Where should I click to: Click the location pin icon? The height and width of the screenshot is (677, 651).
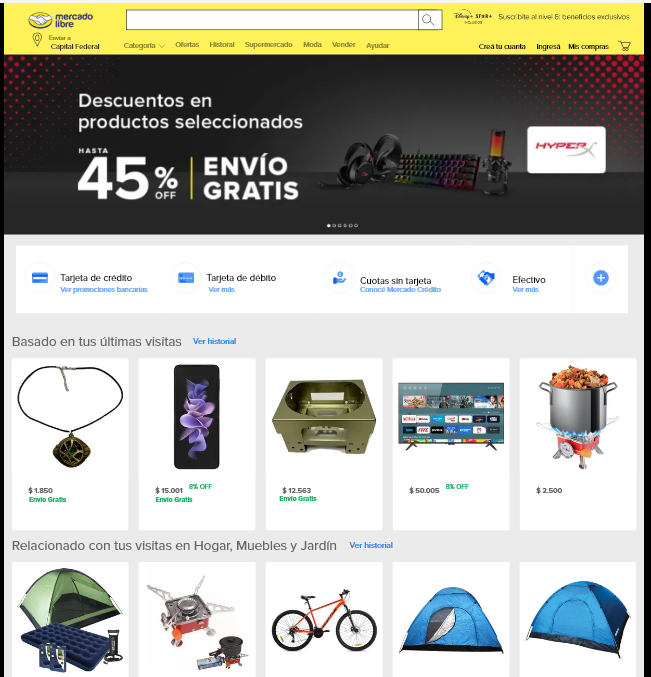click(x=38, y=40)
